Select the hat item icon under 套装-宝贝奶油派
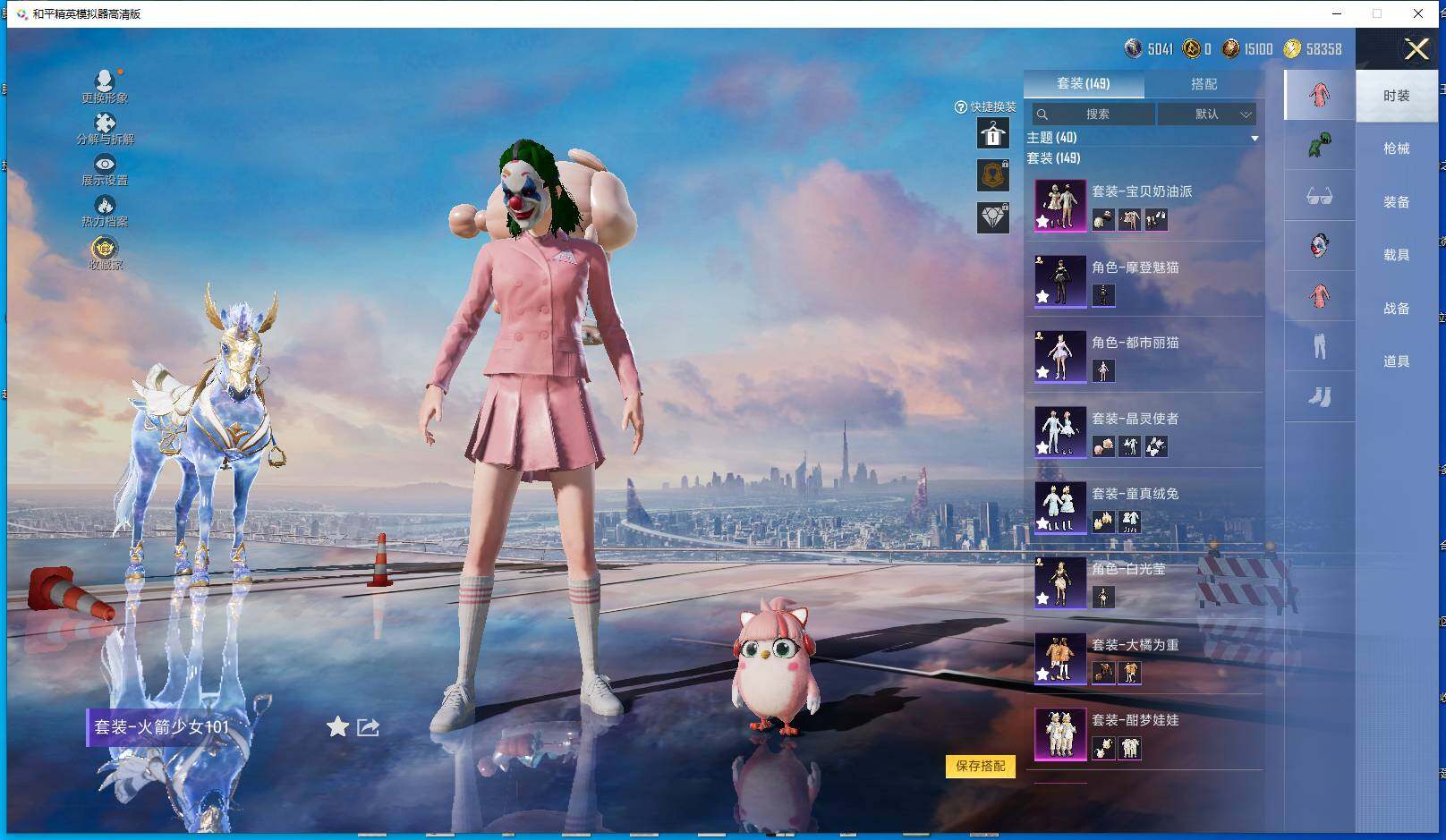 point(1103,220)
